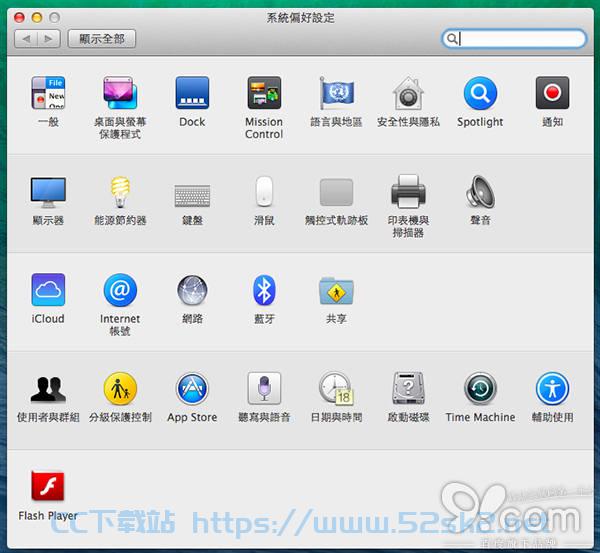Open Desktop & Screen Saver (桌面與螢幕保護程式) pane
This screenshot has width=600, height=553.
(x=120, y=93)
